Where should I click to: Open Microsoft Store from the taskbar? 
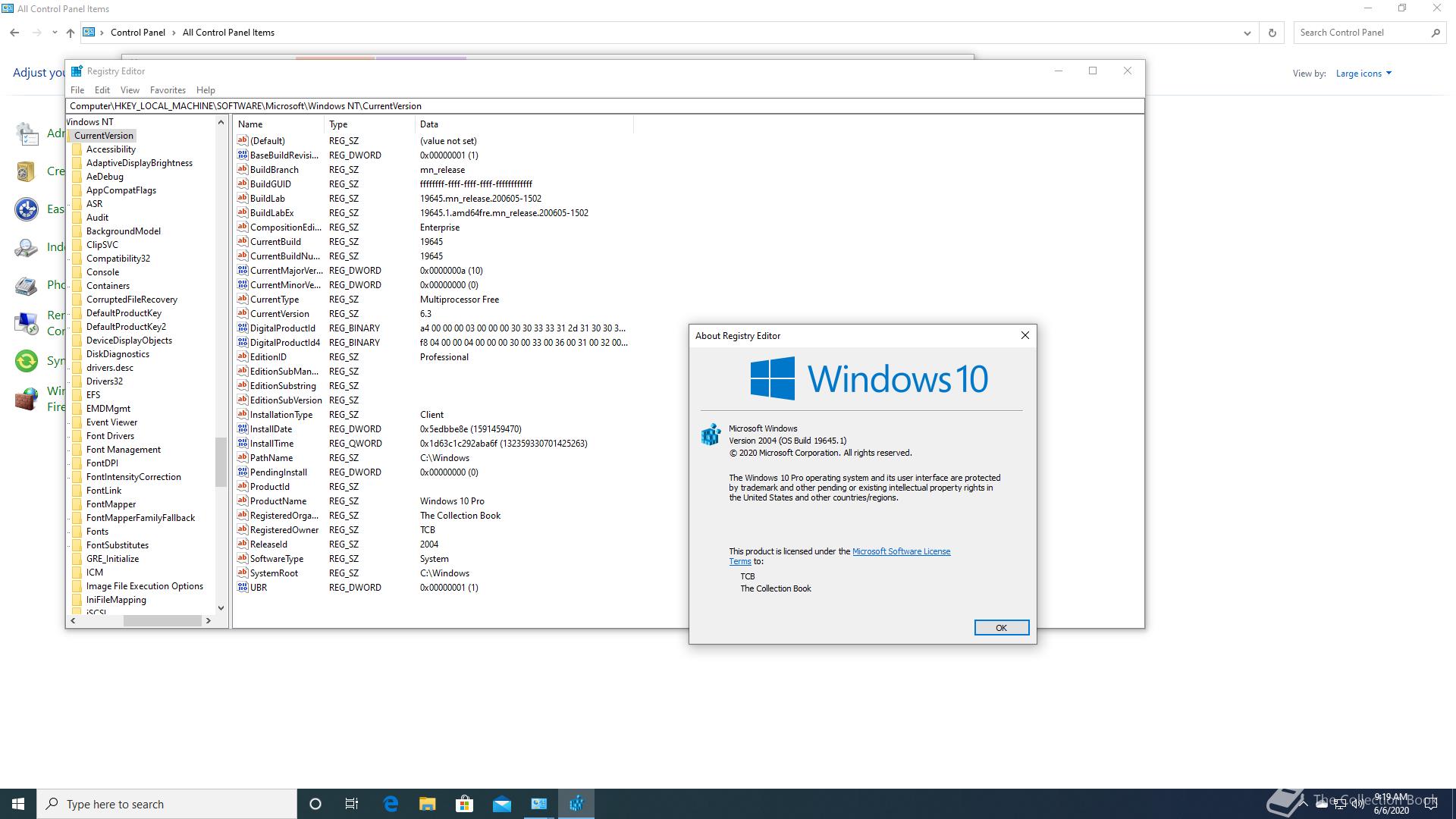coord(464,804)
